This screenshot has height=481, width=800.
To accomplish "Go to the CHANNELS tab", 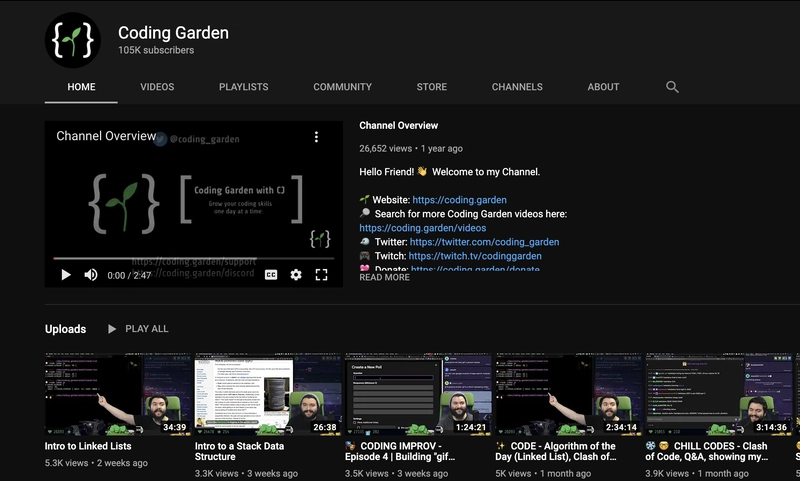I will coord(517,87).
